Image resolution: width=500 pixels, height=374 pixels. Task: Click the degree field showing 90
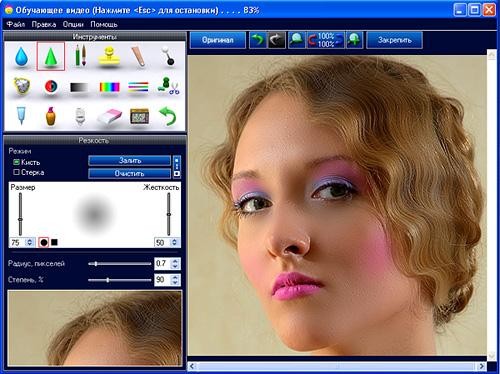(163, 280)
